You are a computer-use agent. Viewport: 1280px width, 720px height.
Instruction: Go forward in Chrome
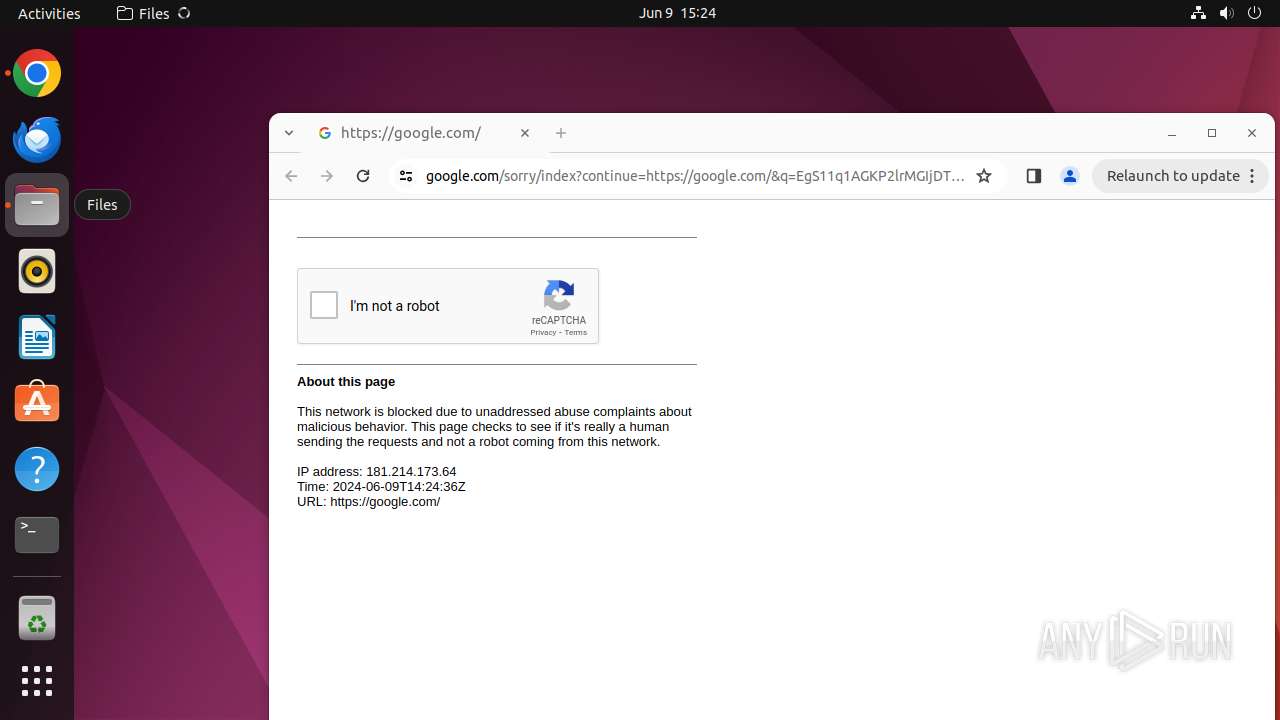coord(327,176)
